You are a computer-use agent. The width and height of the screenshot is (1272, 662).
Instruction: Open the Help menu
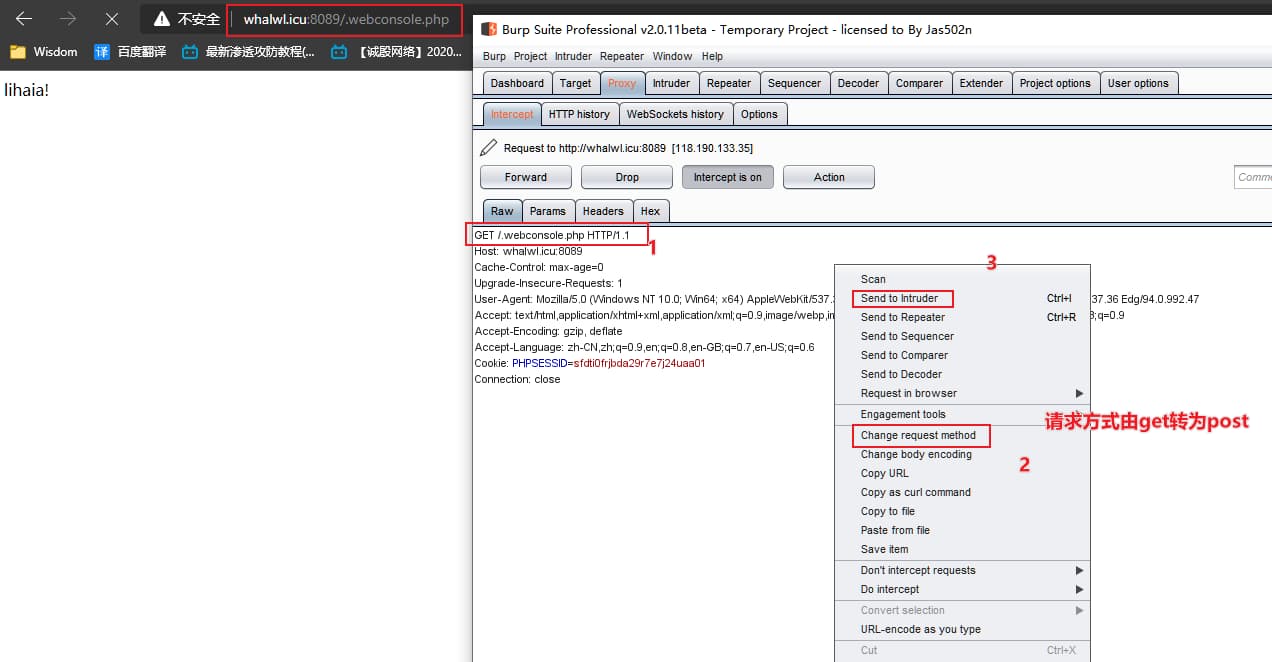coord(712,56)
